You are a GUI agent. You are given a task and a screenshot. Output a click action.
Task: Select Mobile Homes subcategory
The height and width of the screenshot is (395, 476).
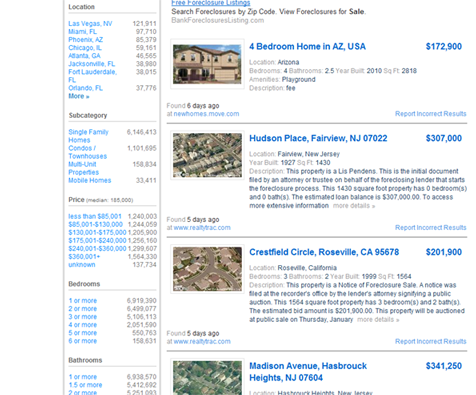pos(90,180)
